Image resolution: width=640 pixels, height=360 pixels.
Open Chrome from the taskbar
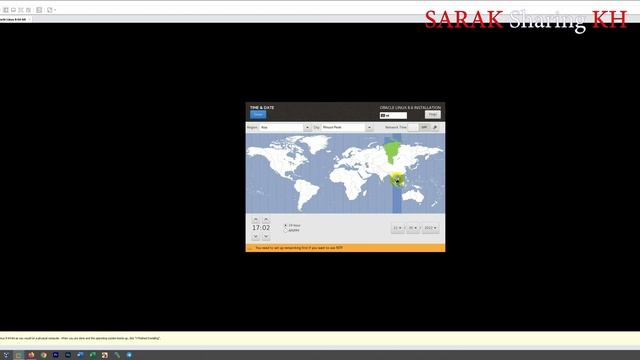pos(43,355)
